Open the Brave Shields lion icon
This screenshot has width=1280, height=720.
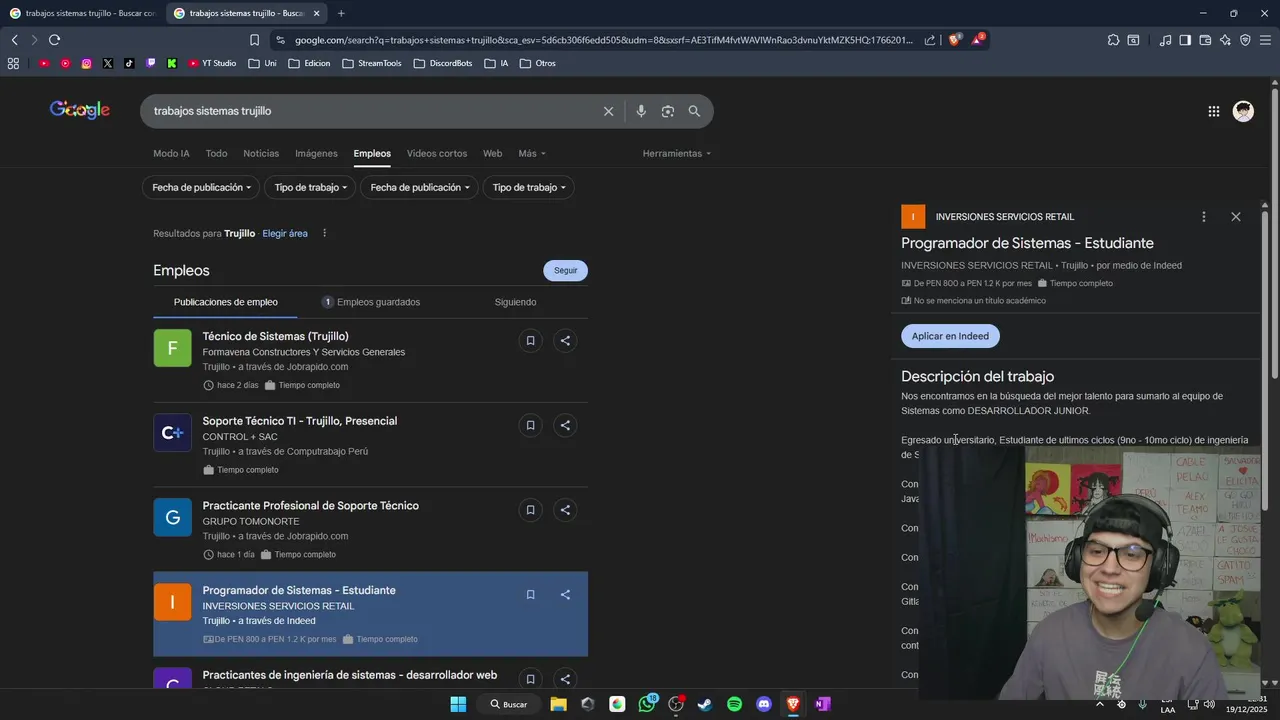tap(954, 40)
